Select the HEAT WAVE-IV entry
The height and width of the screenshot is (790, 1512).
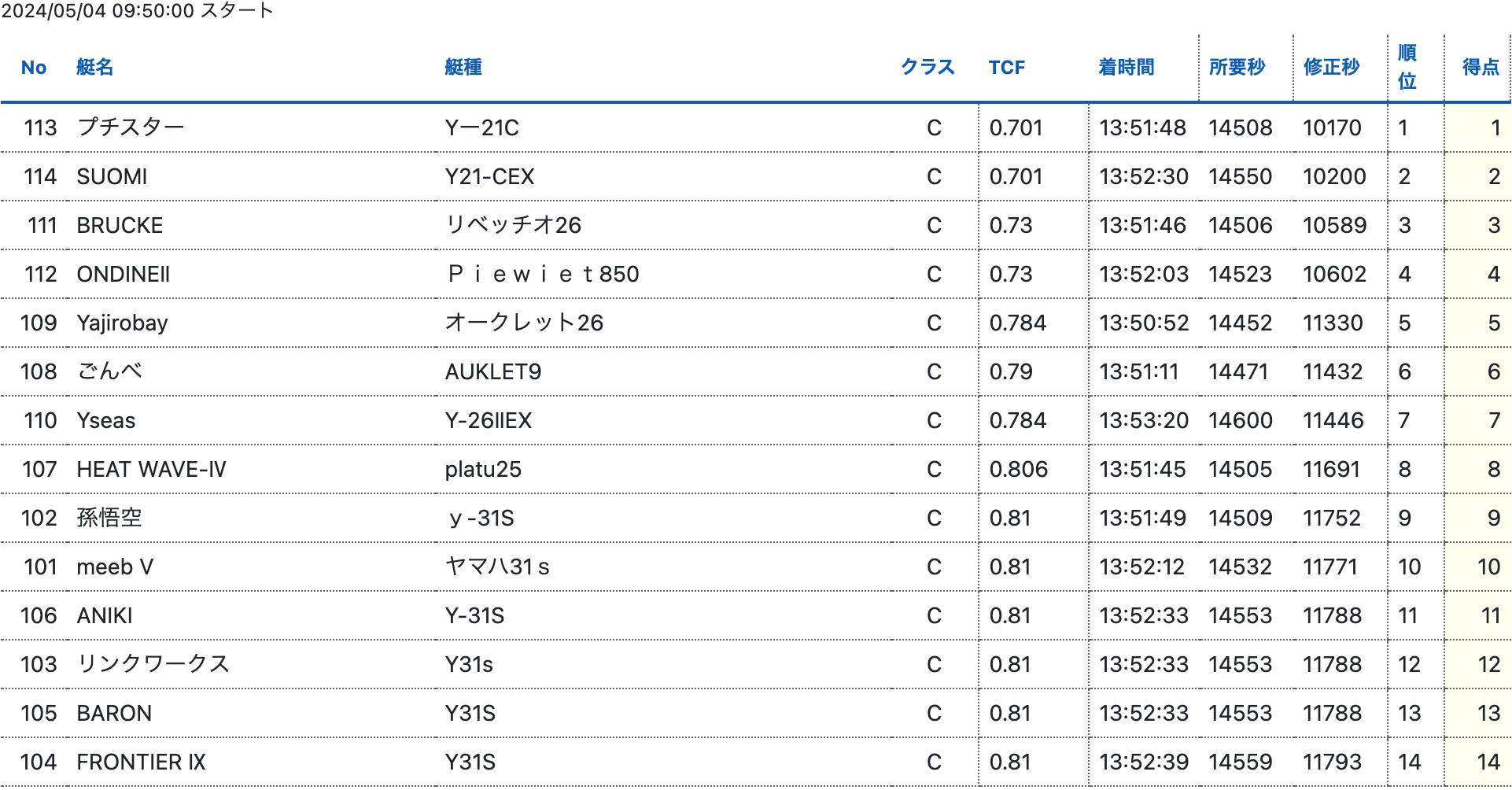(151, 469)
